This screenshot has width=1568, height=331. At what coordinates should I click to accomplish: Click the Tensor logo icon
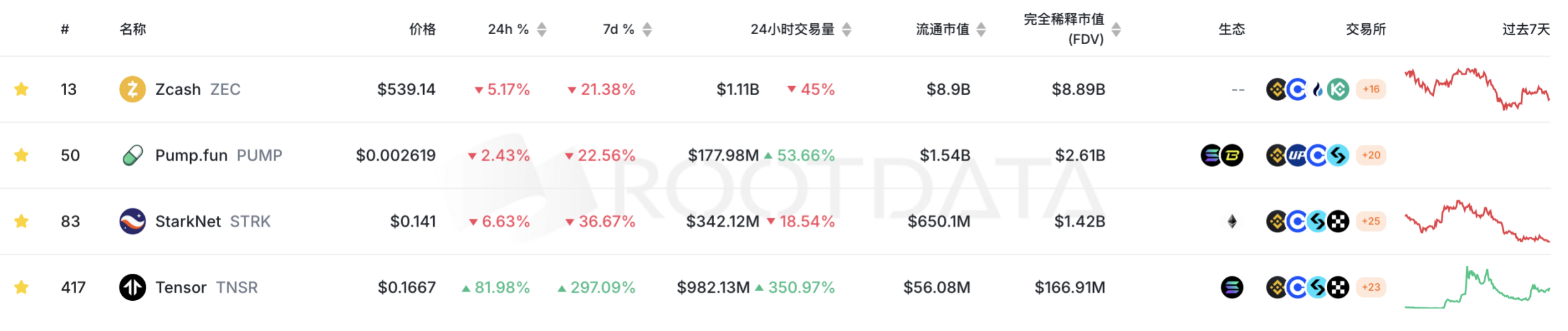132,288
